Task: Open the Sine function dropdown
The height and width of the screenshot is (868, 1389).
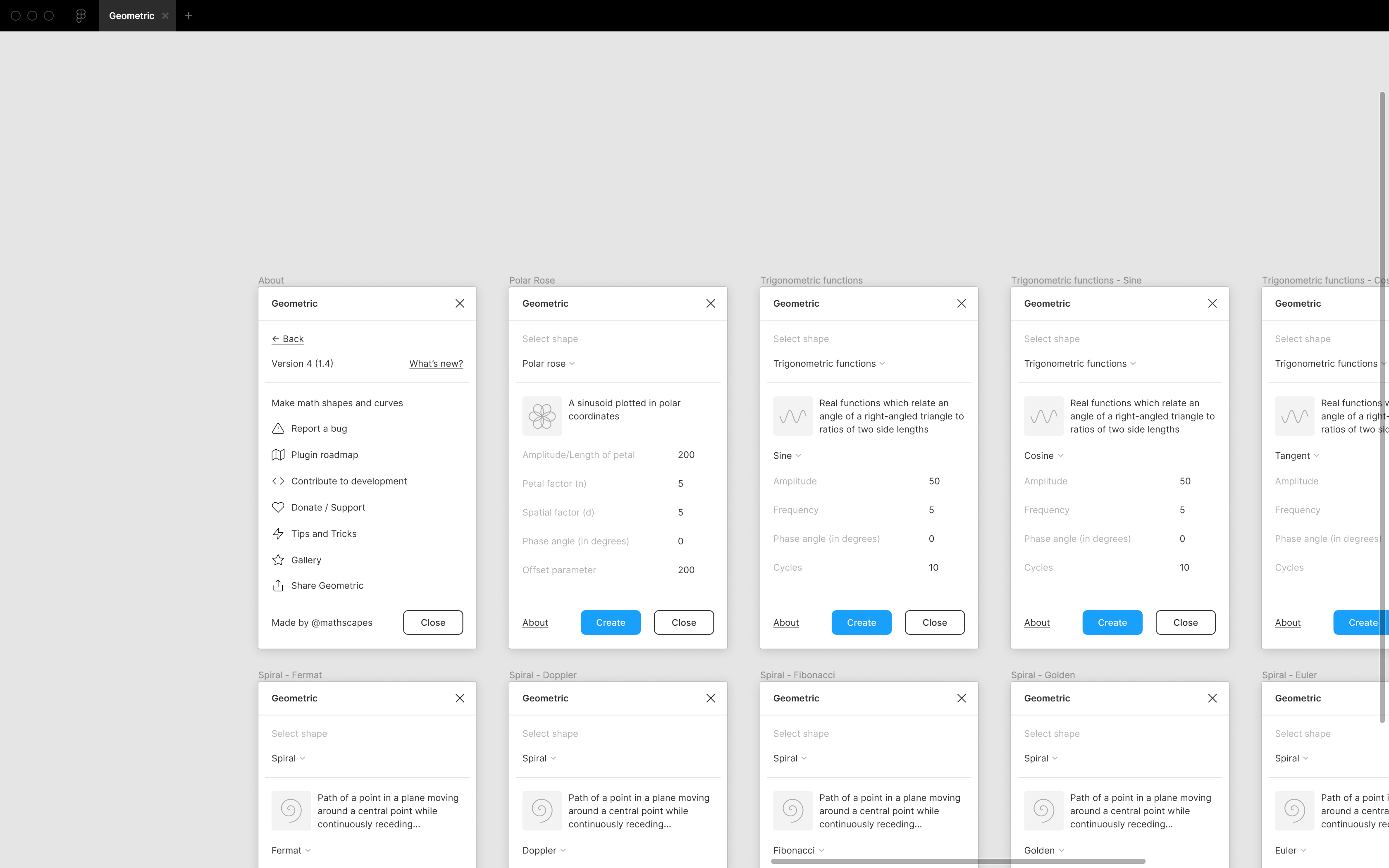Action: coord(787,455)
